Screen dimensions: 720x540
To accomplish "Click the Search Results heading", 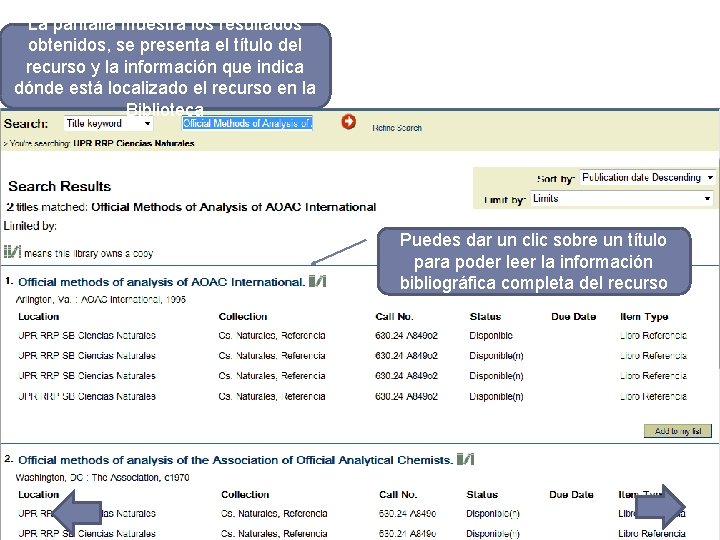I will point(60,186).
